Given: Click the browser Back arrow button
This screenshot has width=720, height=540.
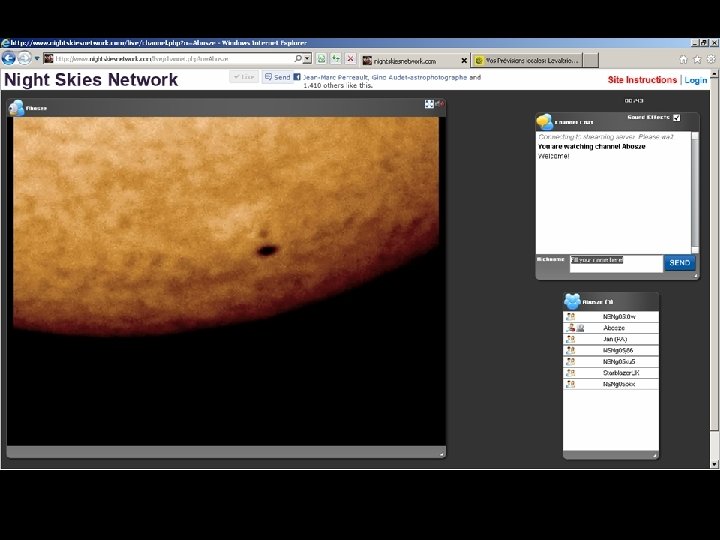Looking at the screenshot, I should 9,59.
